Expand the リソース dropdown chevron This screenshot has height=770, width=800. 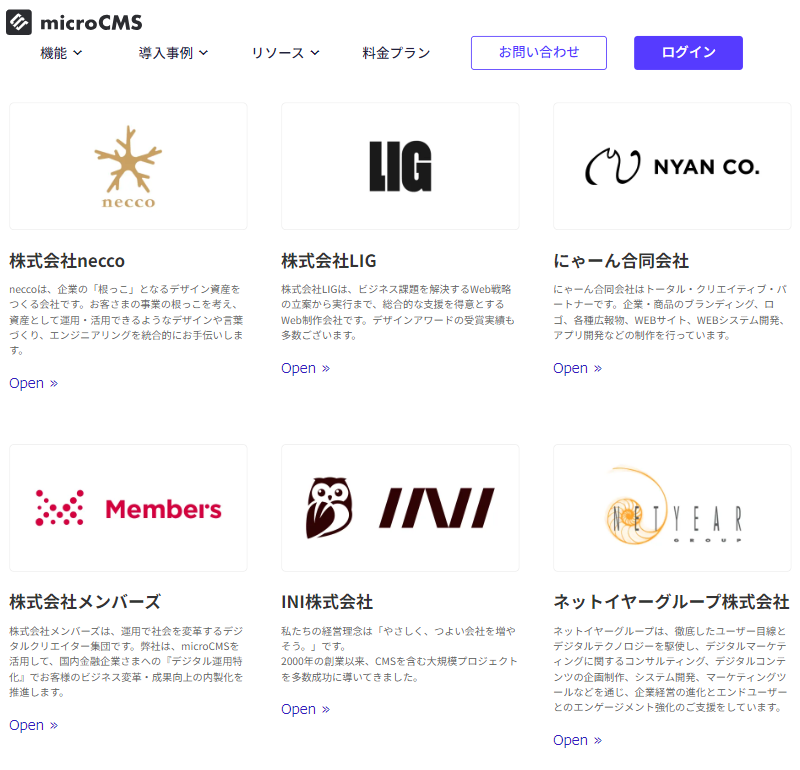pyautogui.click(x=315, y=53)
